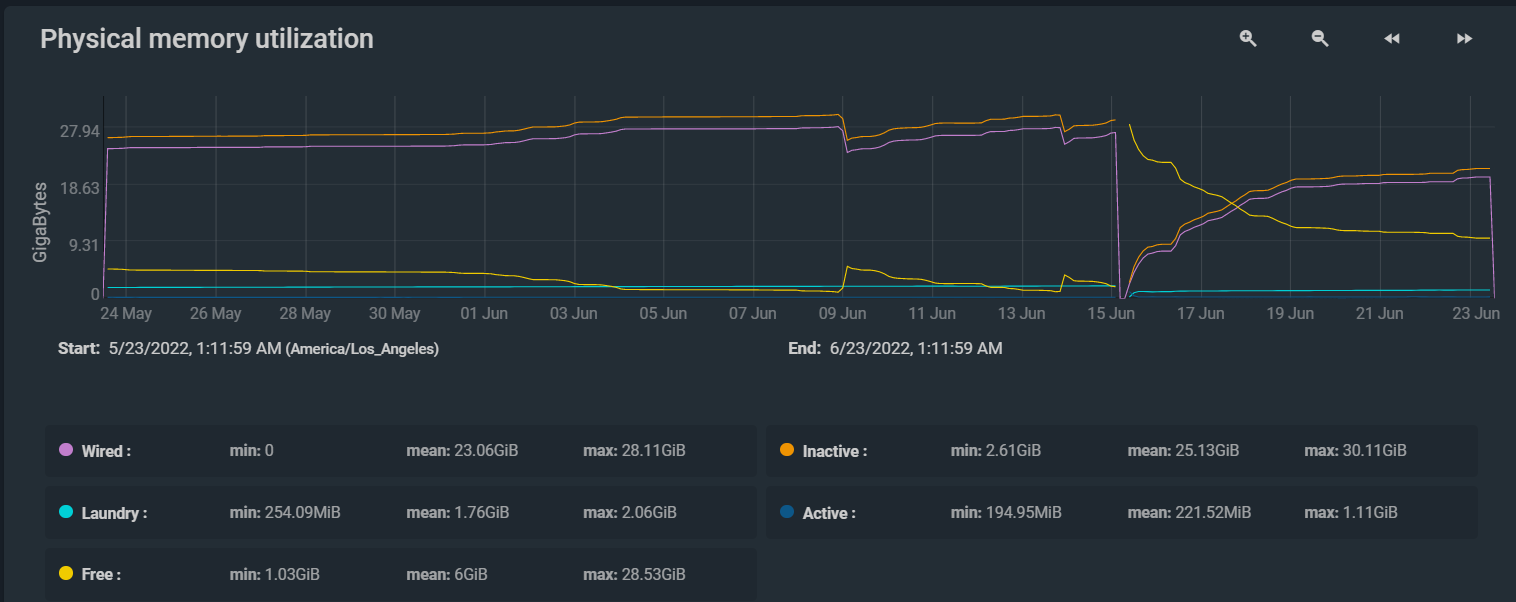Click the blue Active legend dot
Image resolution: width=1516 pixels, height=602 pixels.
click(787, 513)
